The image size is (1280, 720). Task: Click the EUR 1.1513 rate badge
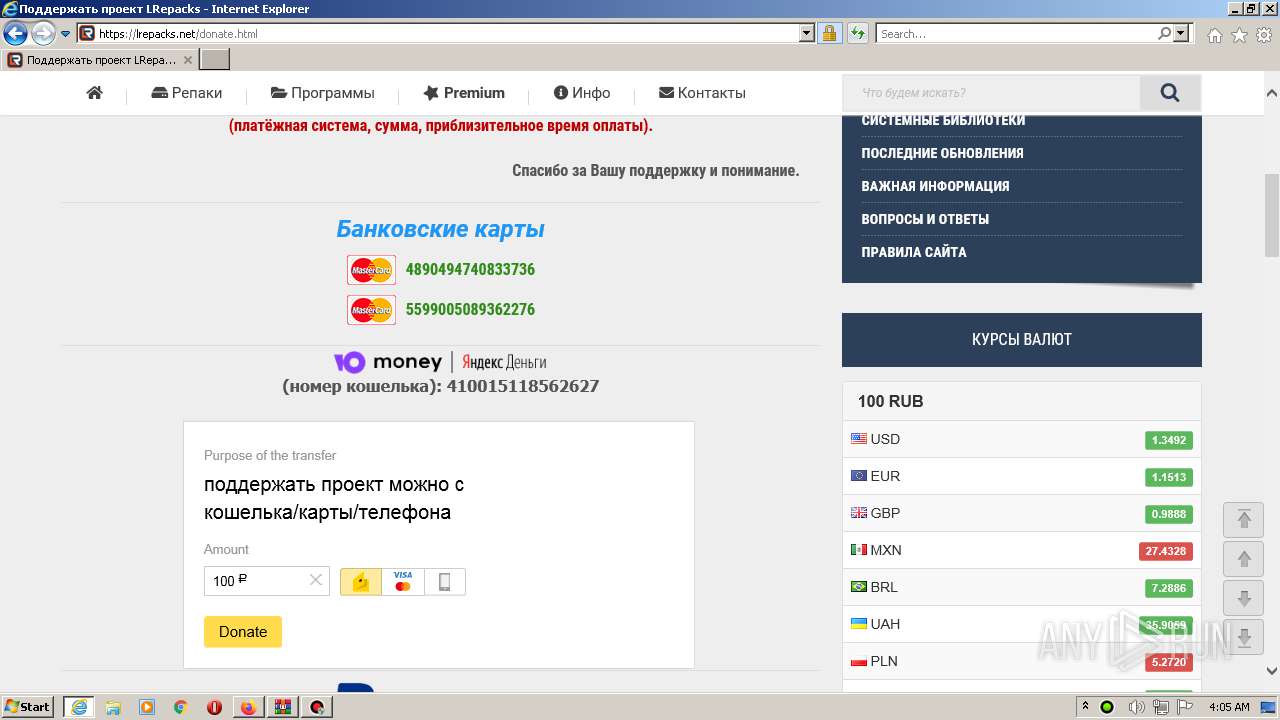click(1169, 477)
